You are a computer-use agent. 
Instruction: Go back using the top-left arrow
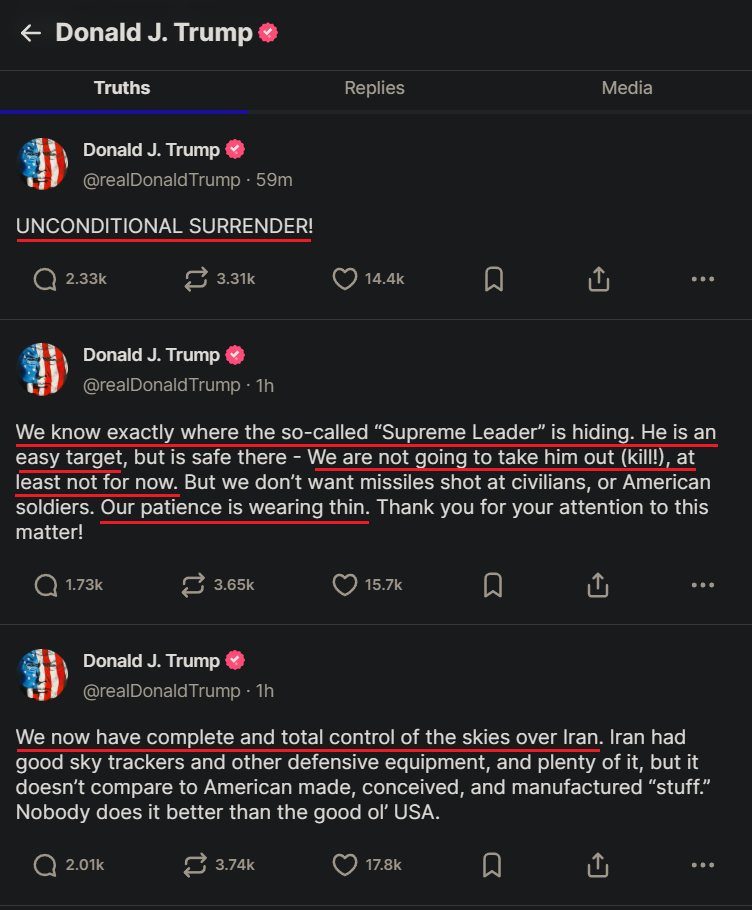click(x=31, y=33)
